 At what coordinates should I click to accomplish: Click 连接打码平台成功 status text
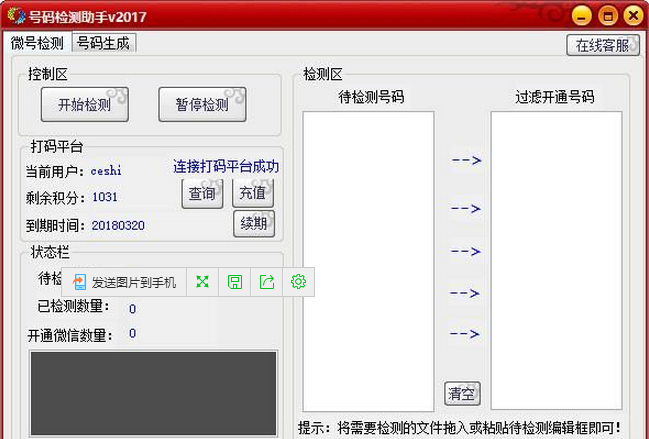tap(226, 166)
